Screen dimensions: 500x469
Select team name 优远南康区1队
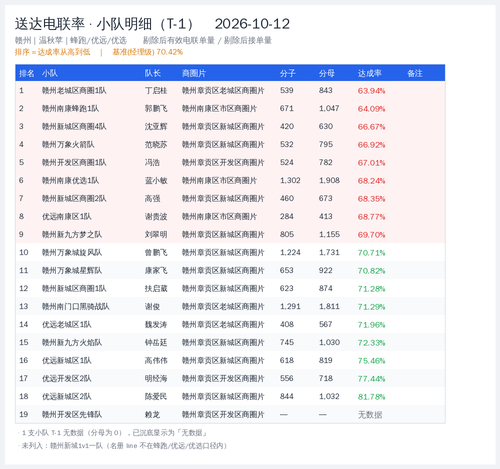67,216
